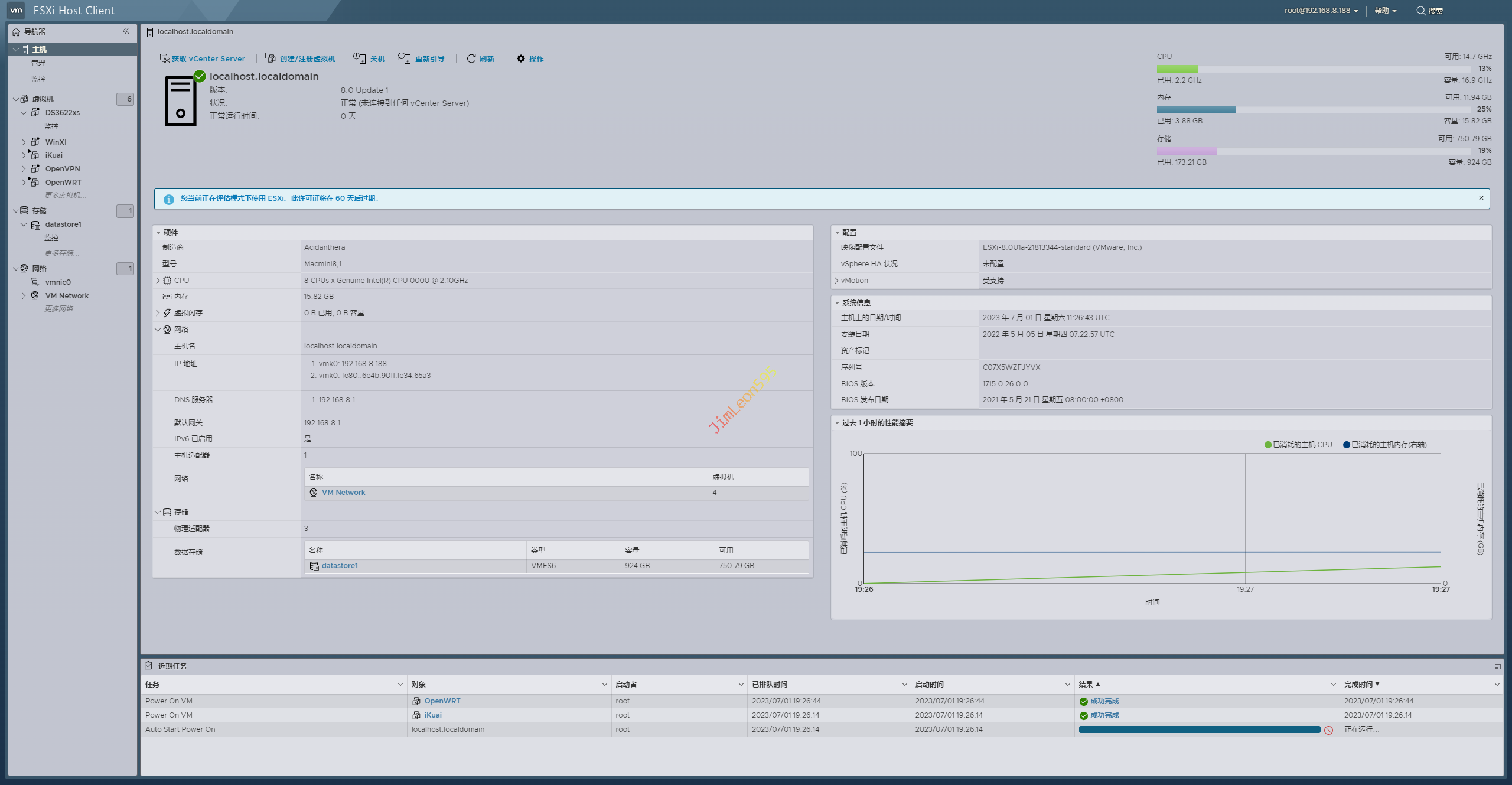This screenshot has width=1512, height=785.
Task: Collapse the navigator panel with double-chevron icon
Action: (x=126, y=31)
